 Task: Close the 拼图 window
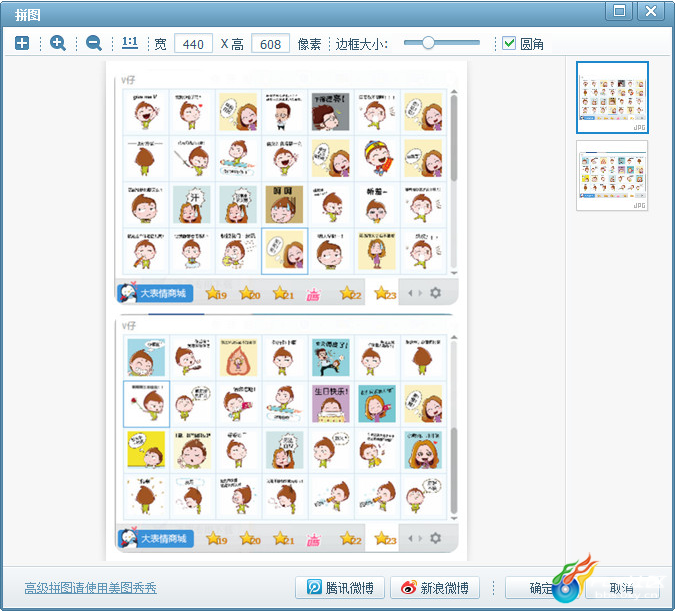click(651, 11)
